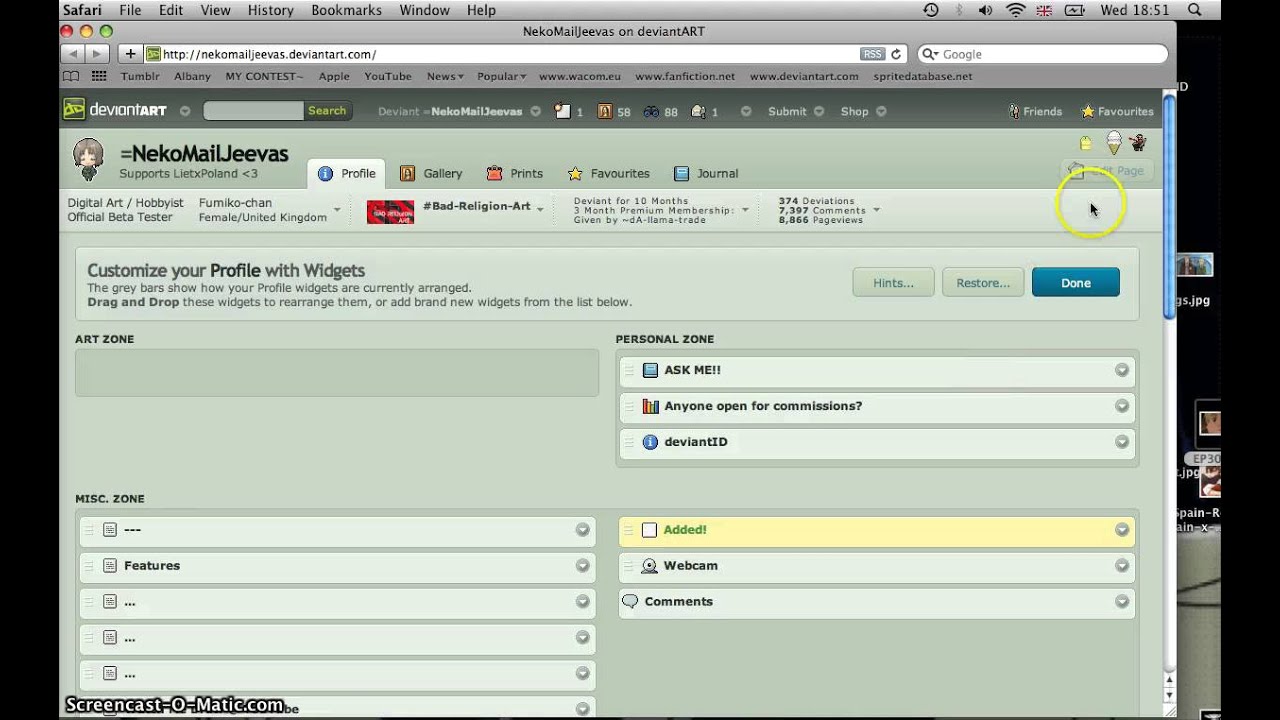Viewport: 1280px width, 720px height.
Task: Click the volume icon in menu bar
Action: (x=986, y=10)
